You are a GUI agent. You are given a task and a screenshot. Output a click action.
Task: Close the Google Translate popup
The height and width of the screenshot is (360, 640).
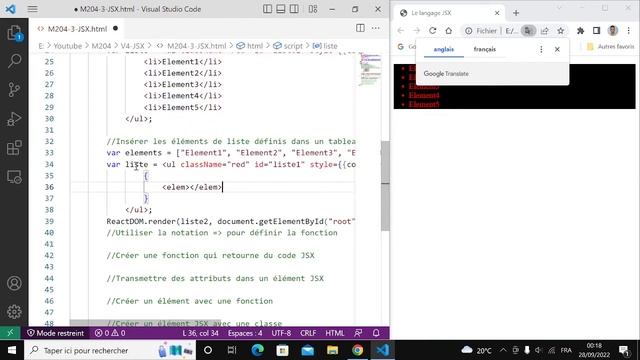(557, 49)
